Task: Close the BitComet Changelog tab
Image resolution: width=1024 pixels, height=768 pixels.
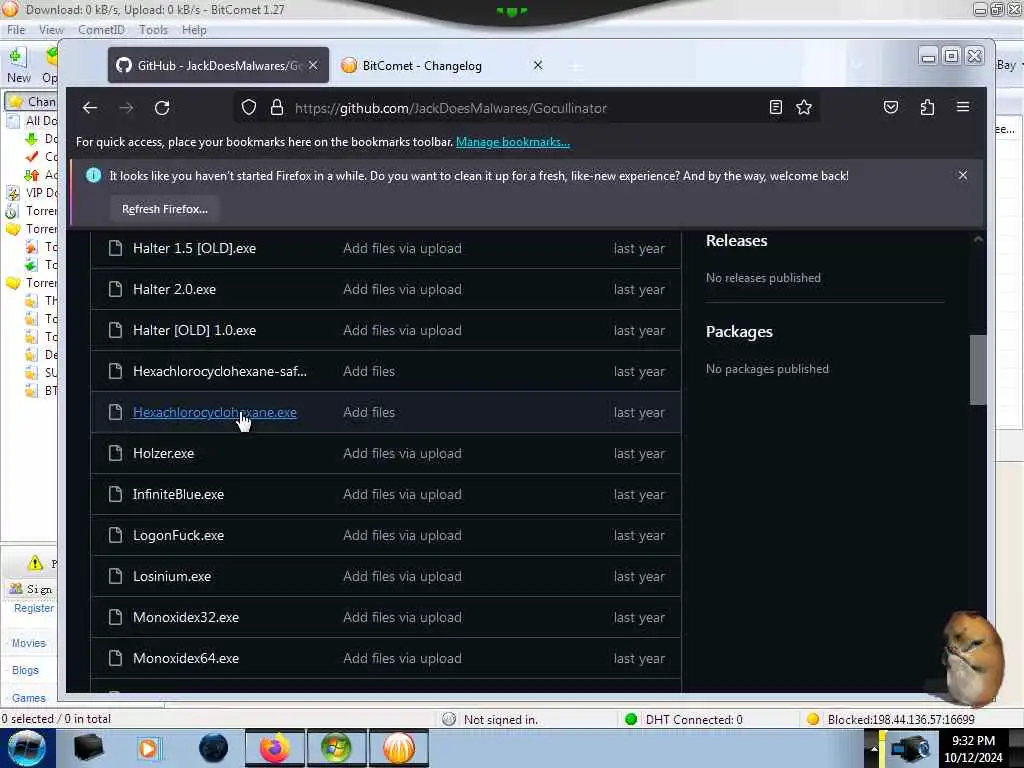Action: (x=537, y=65)
